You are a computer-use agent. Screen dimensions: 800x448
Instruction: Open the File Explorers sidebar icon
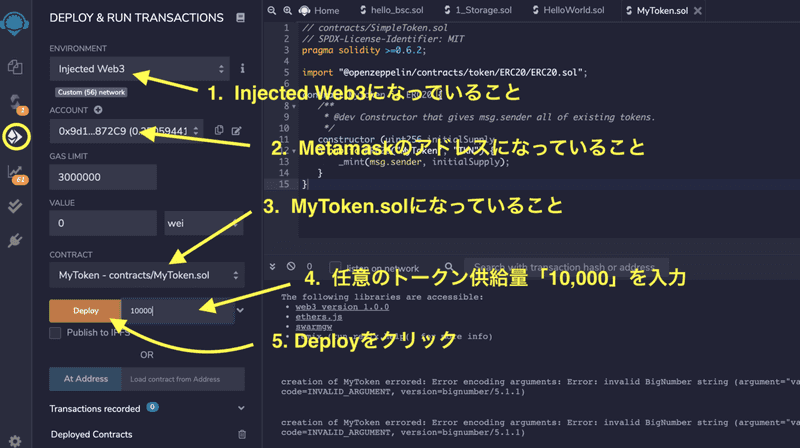click(x=15, y=67)
